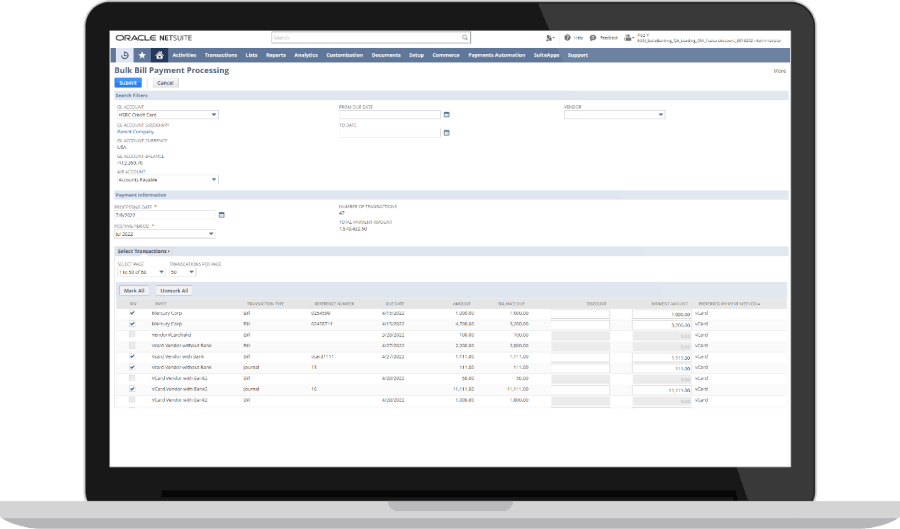Open the Processing Date calendar picker

(222, 215)
